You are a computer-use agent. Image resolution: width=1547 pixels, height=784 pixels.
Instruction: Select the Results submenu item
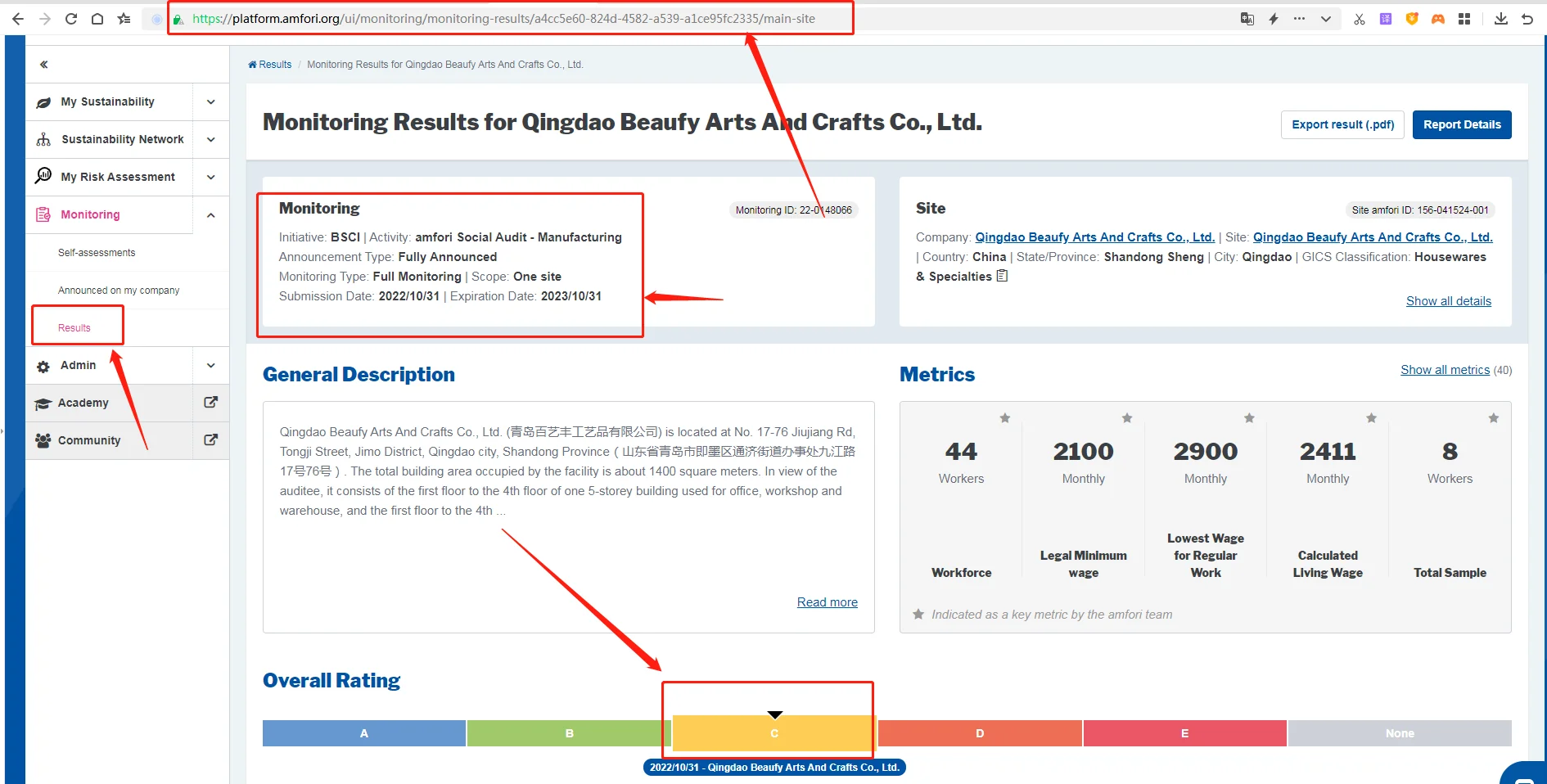(x=74, y=328)
